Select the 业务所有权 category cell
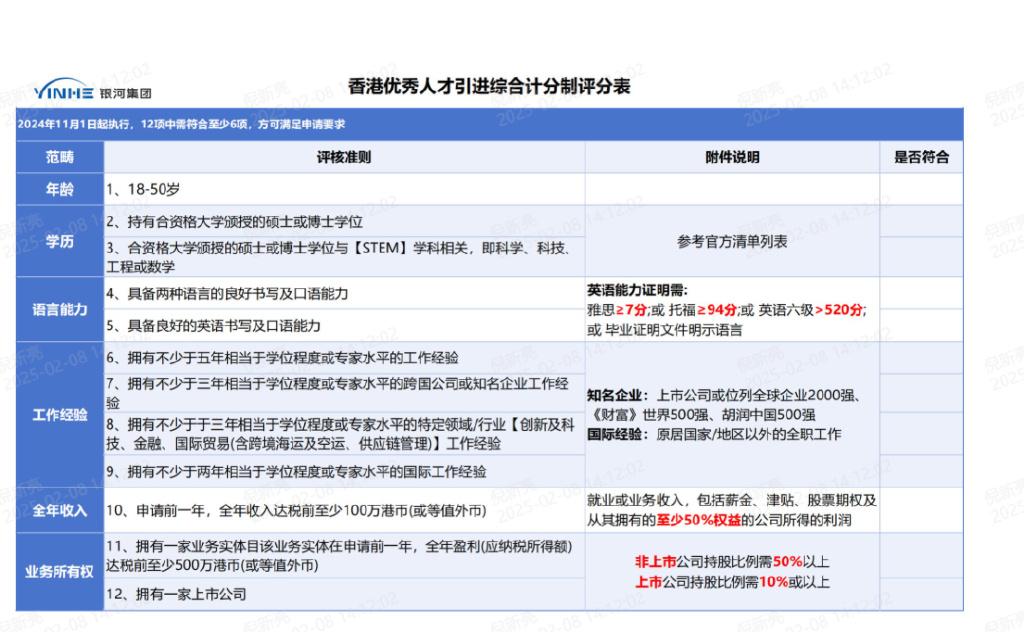The height and width of the screenshot is (632, 1024). [59, 573]
